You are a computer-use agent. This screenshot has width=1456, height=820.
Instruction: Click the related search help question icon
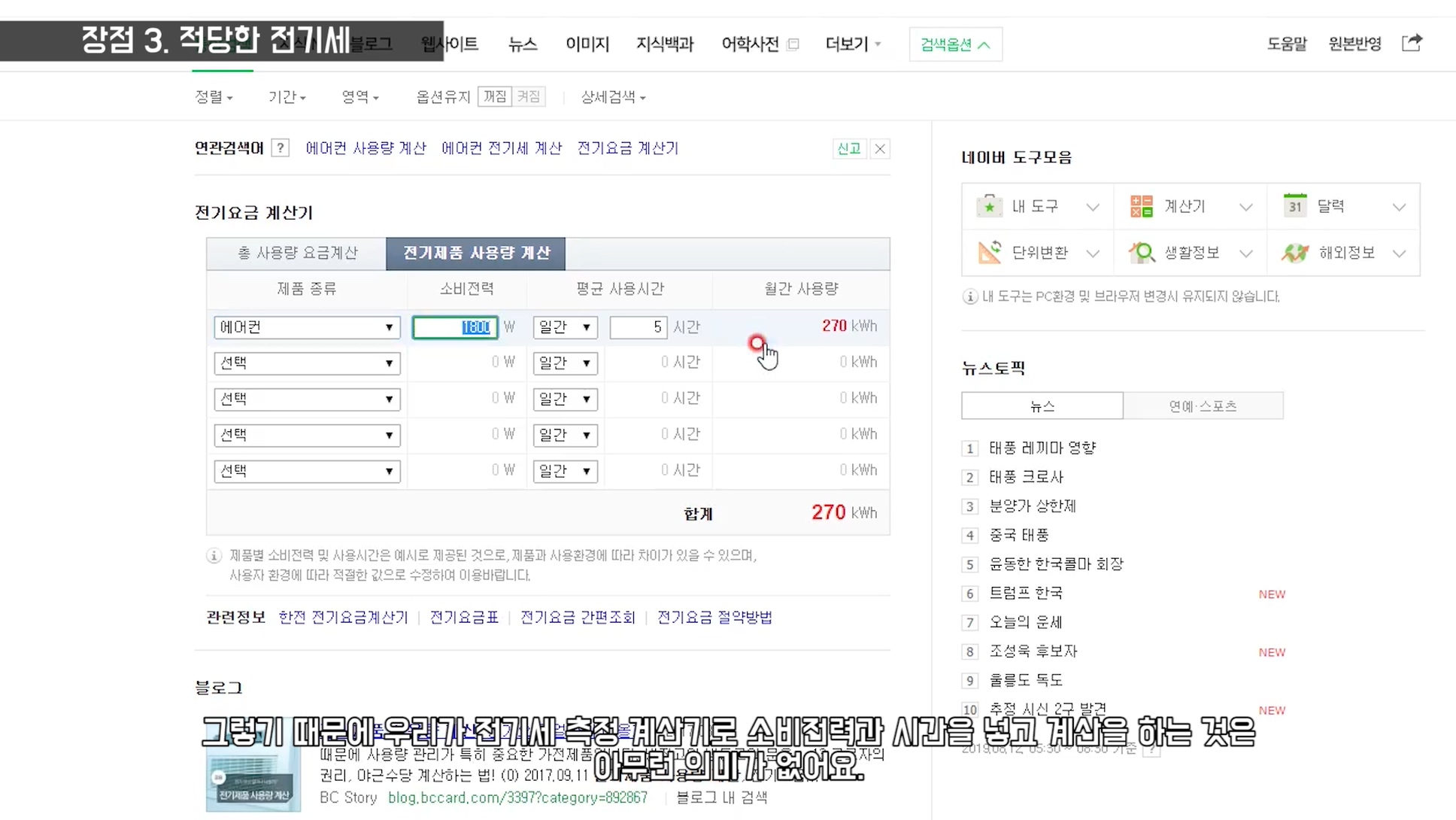(280, 148)
